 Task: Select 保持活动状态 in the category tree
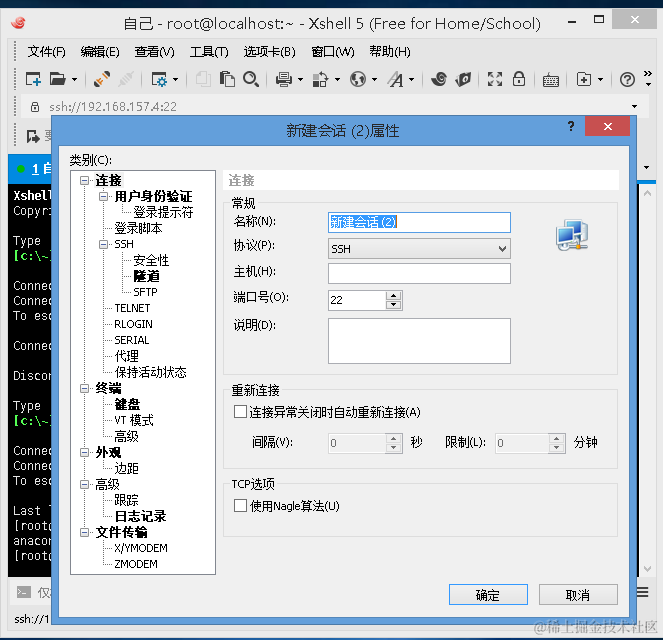151,372
